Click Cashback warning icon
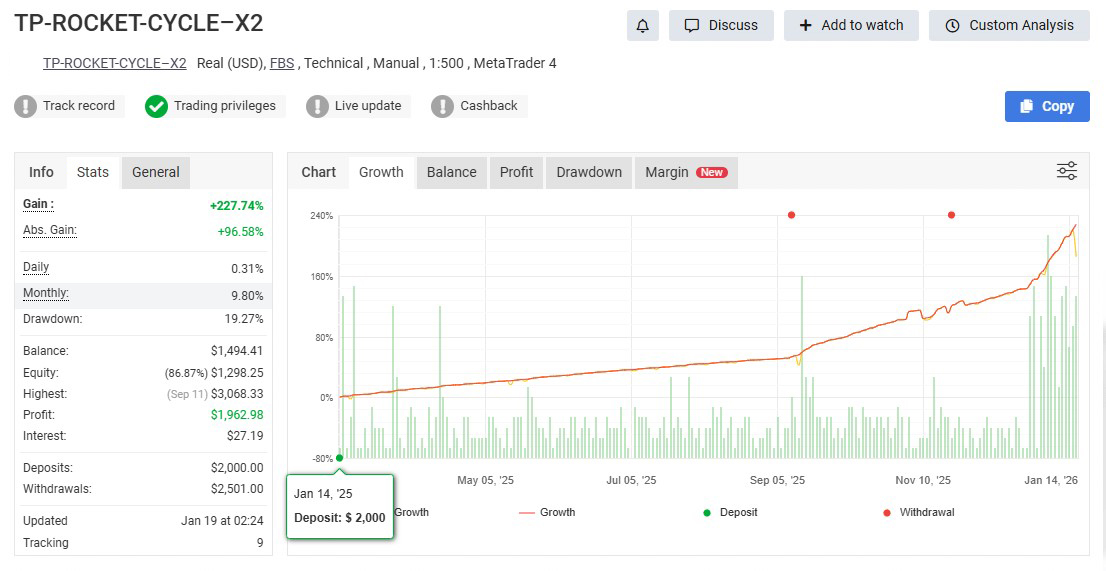Screen dimensions: 1106x571 pos(442,106)
